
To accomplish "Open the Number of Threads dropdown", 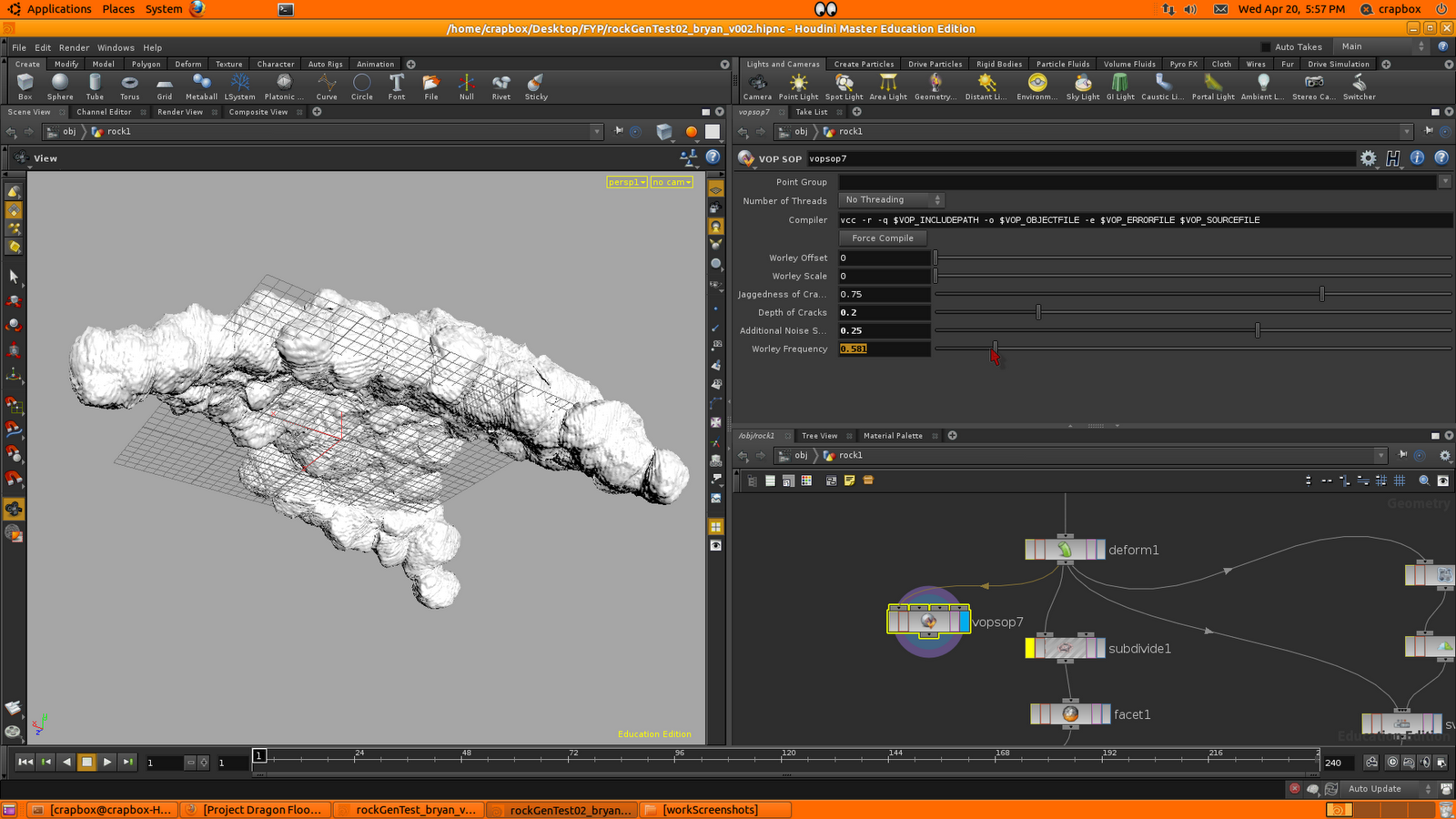I will (x=892, y=200).
